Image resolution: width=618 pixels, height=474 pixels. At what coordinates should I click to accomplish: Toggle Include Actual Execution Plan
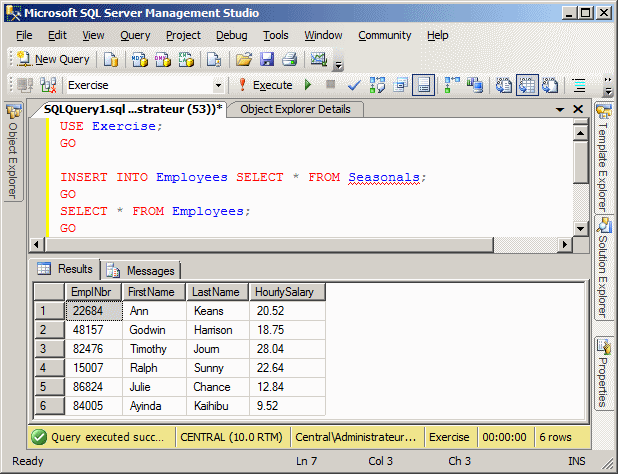452,85
